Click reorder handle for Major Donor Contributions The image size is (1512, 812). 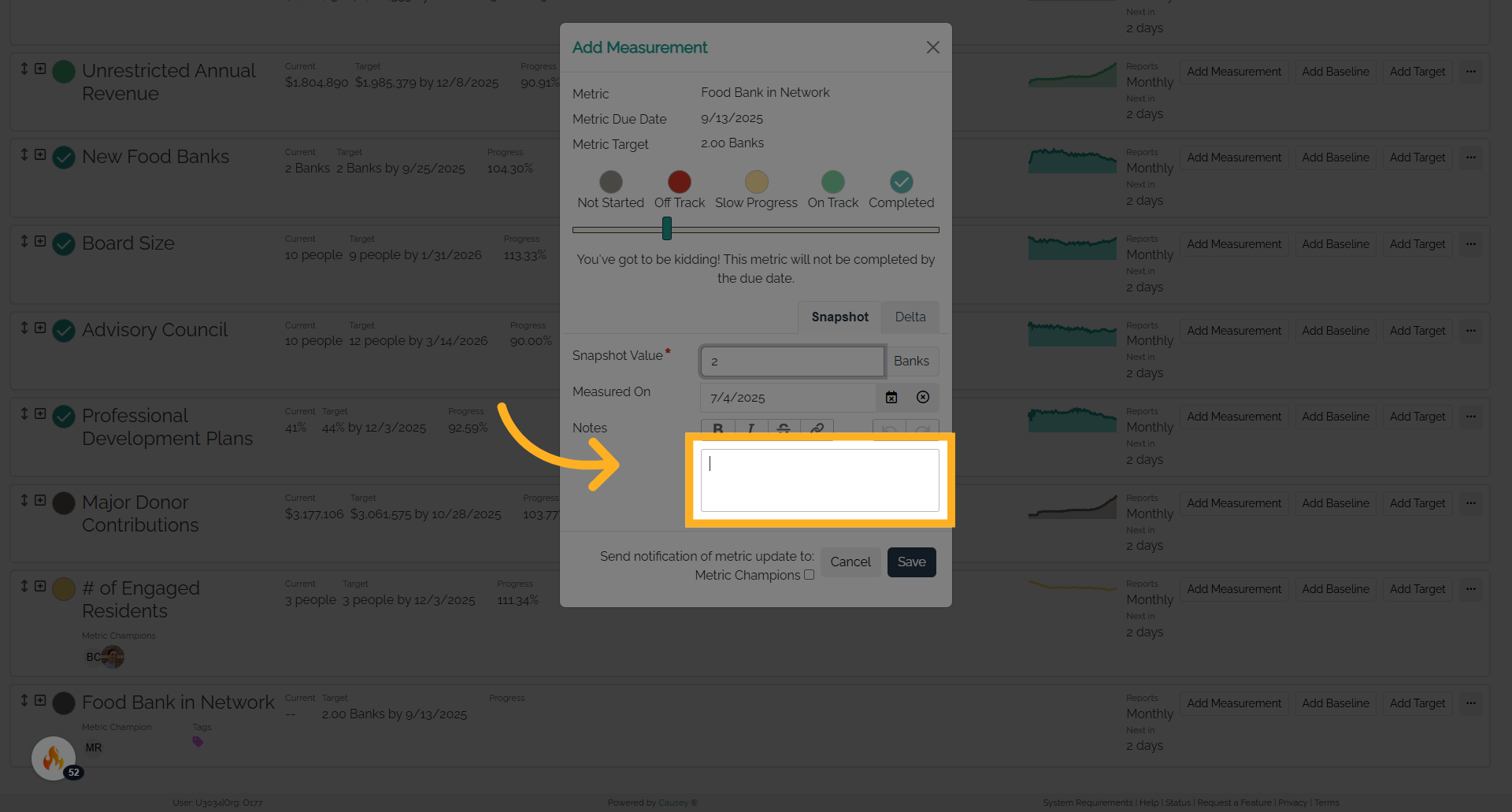pos(24,500)
